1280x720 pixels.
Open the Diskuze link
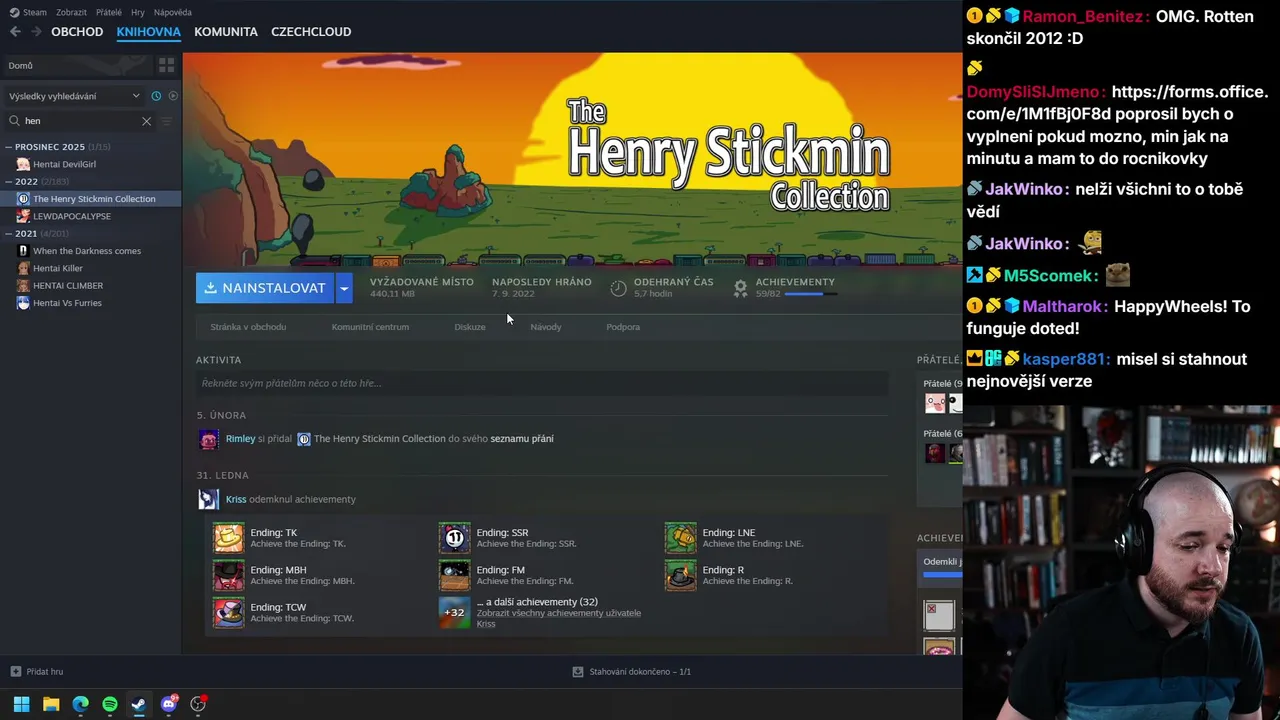(x=470, y=327)
